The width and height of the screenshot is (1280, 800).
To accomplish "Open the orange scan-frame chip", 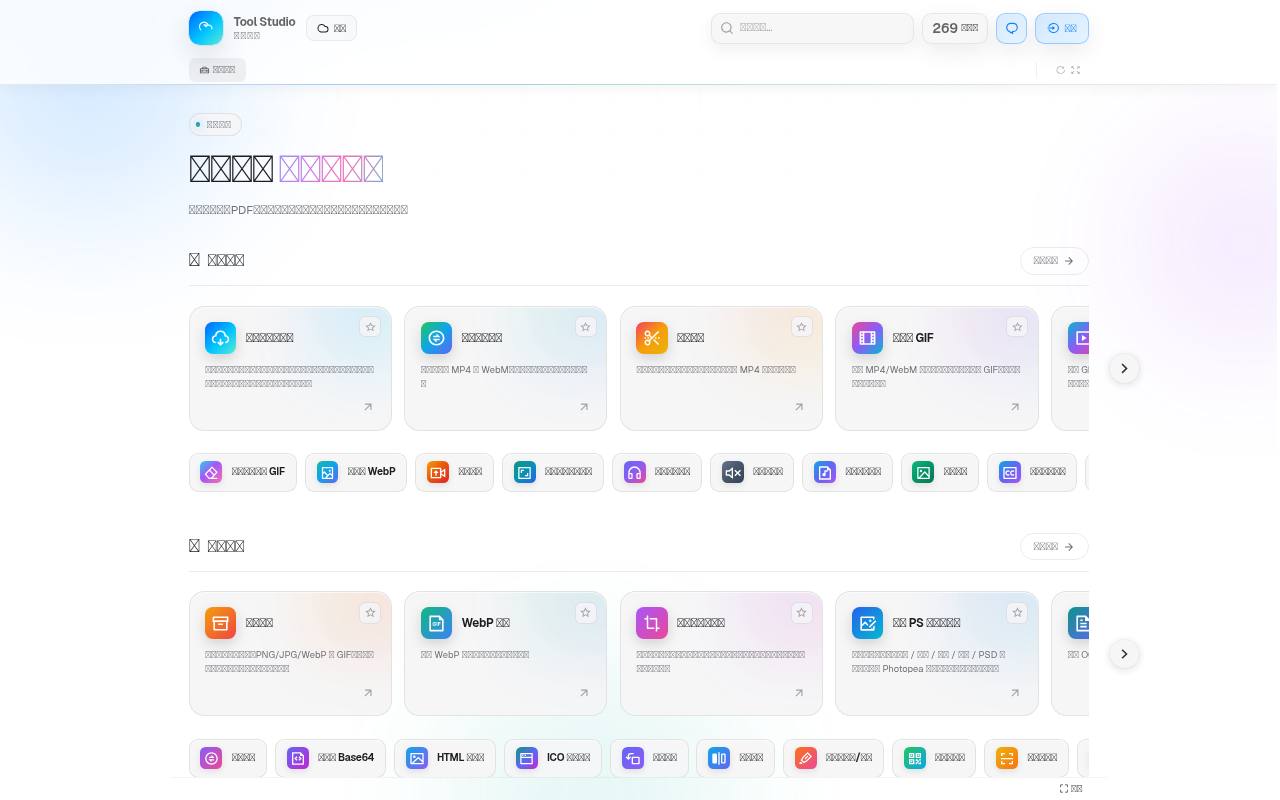I will [x=1026, y=758].
